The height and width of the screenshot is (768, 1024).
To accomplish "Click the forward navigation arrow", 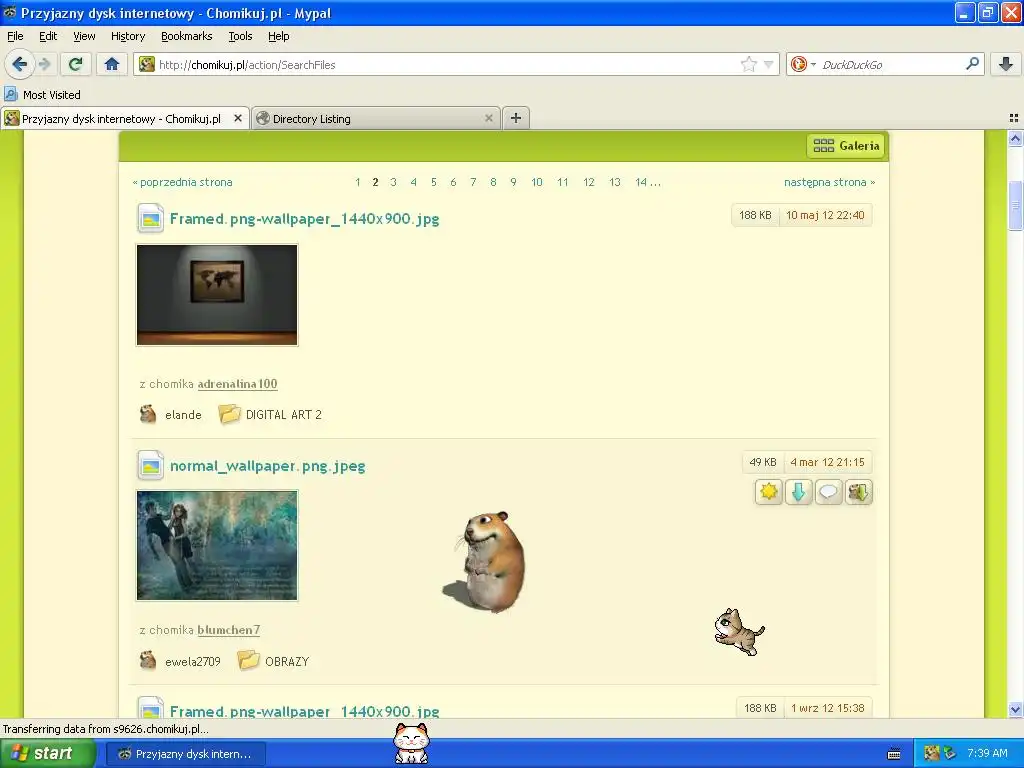I will click(x=44, y=64).
